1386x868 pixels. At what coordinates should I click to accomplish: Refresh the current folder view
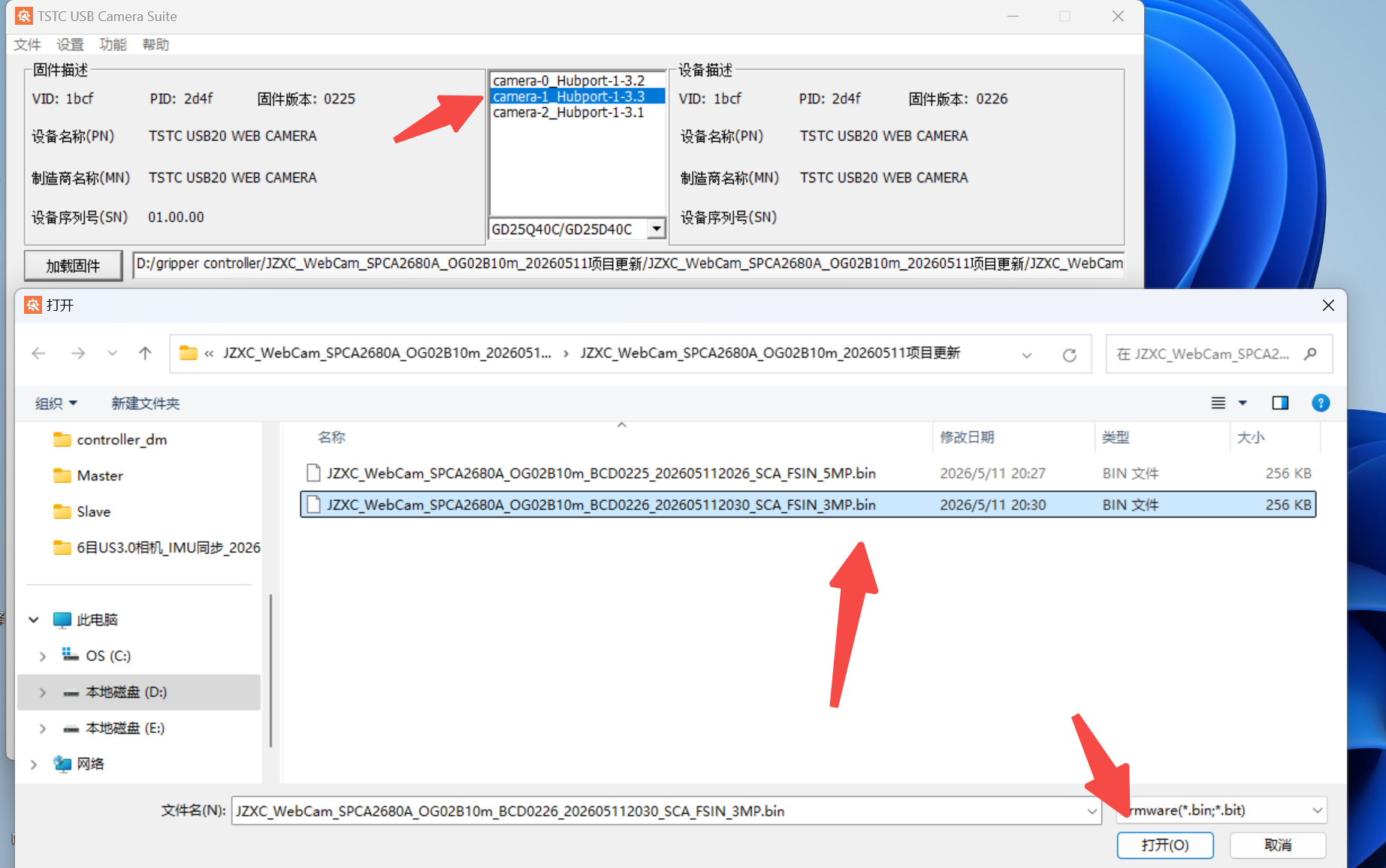(x=1070, y=354)
